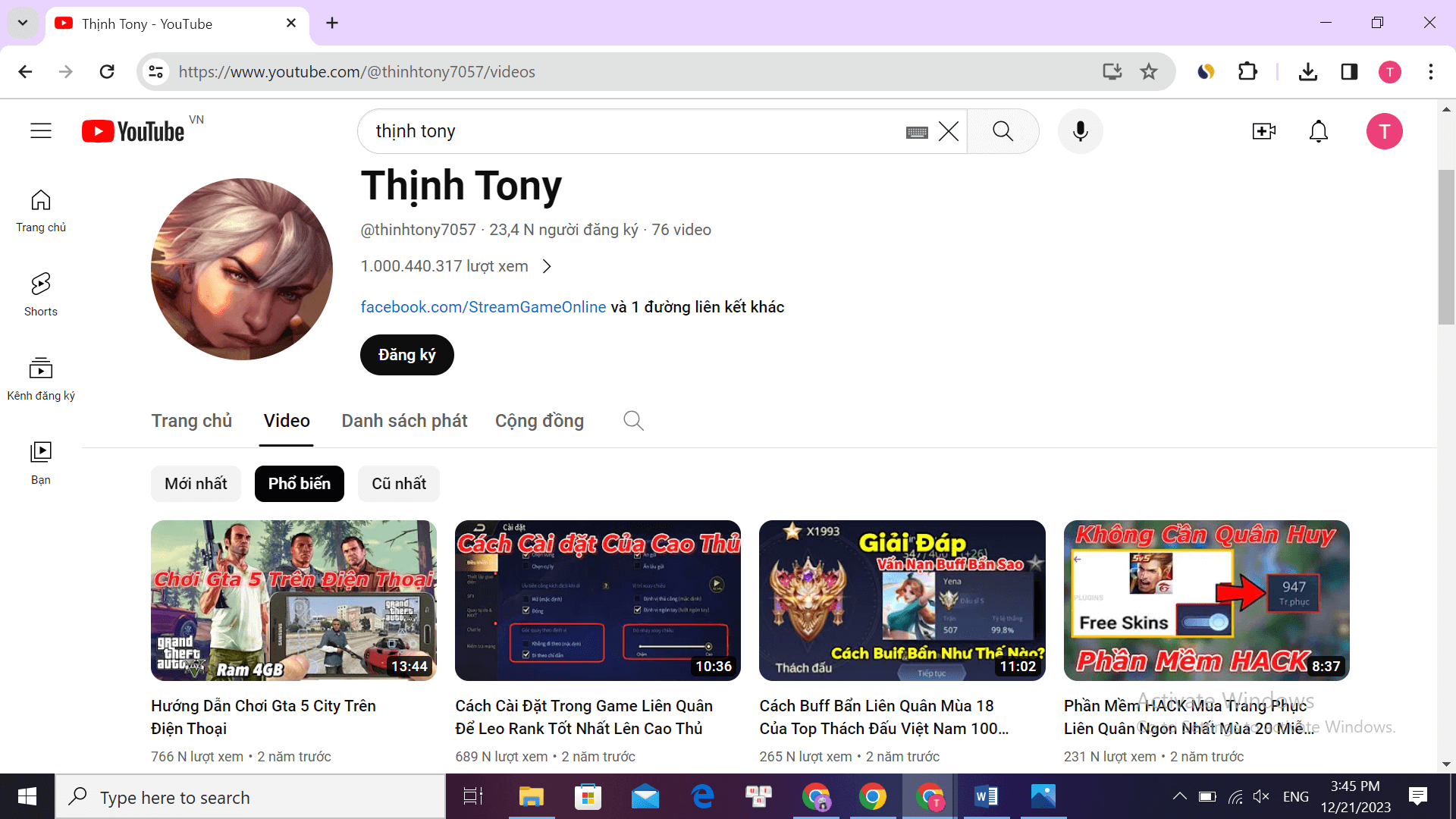The width and height of the screenshot is (1456, 819).
Task: Show hidden icons in system tray
Action: coord(1179,796)
